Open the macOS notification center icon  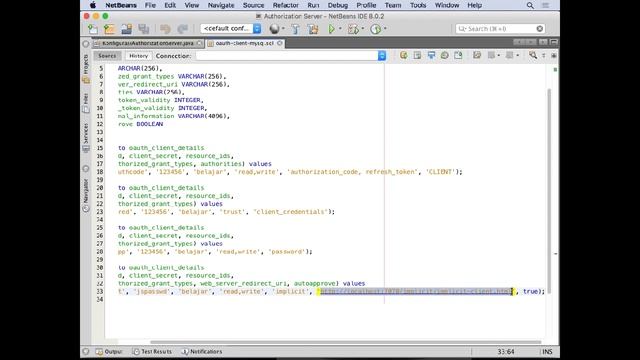545,5
